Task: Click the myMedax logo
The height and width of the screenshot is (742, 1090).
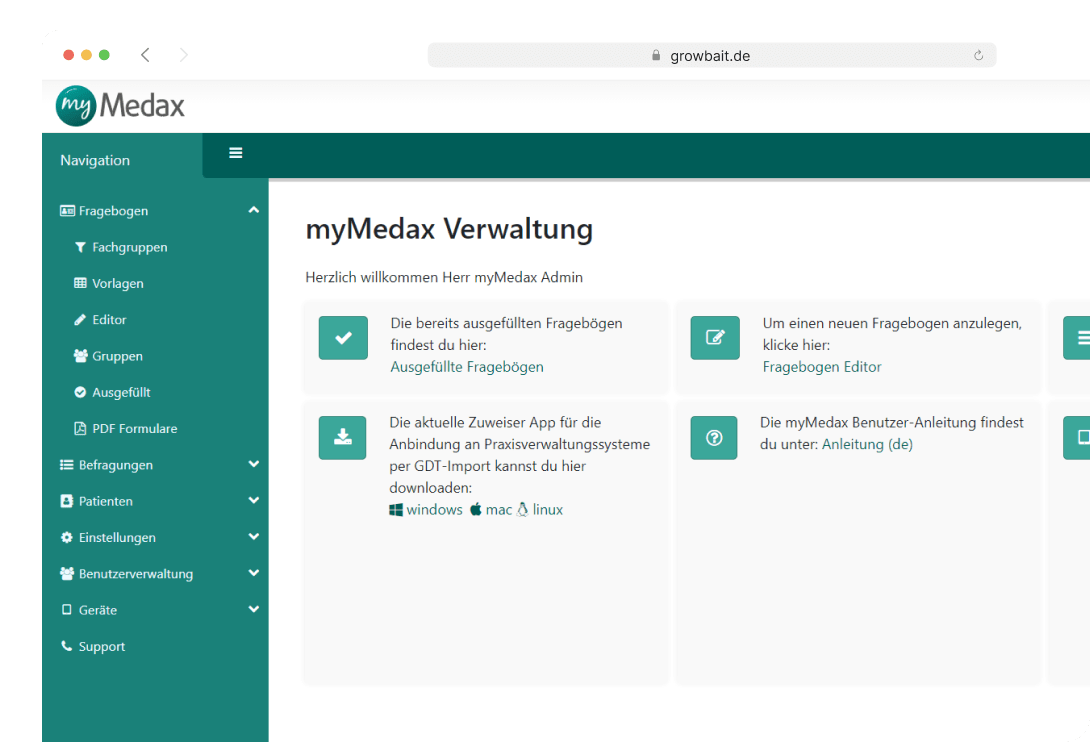Action: click(x=120, y=106)
